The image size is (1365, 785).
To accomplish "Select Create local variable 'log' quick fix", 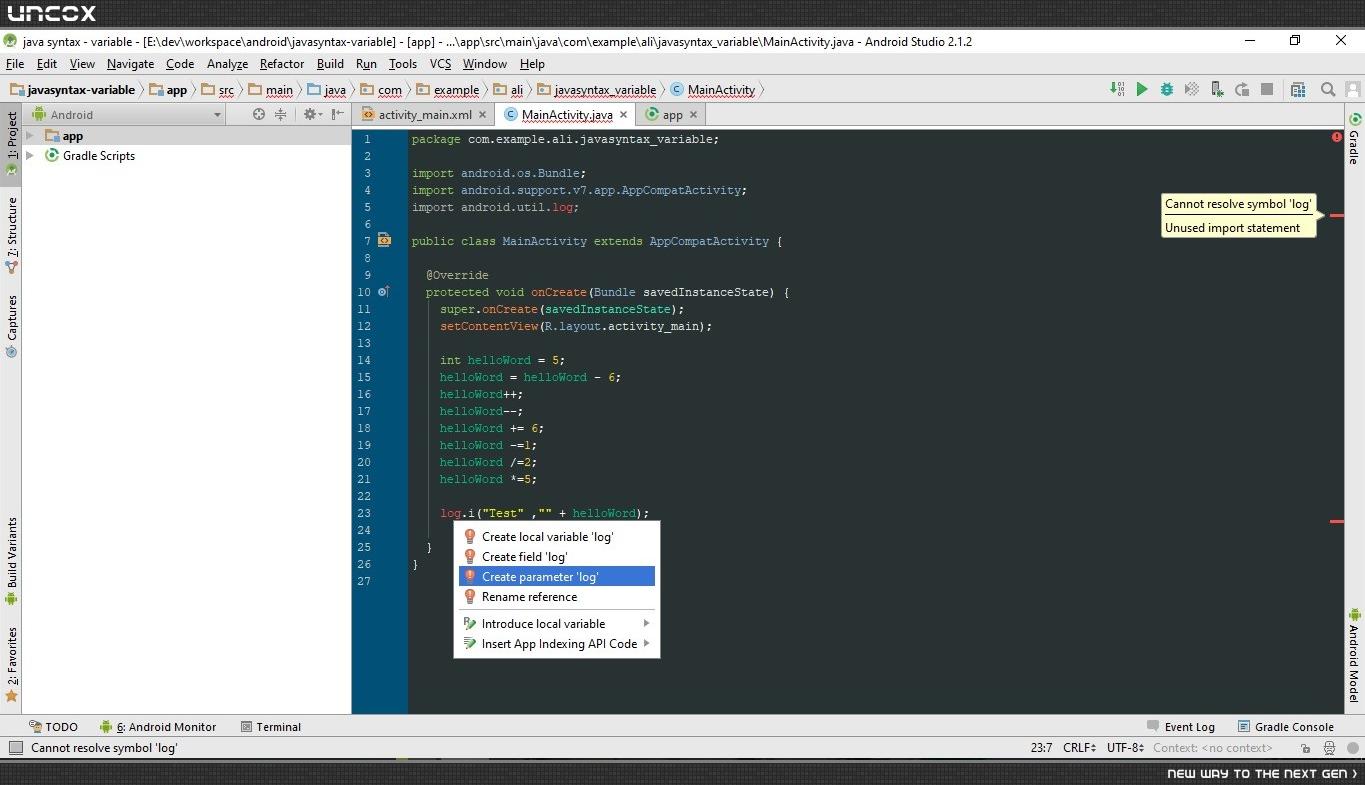I will tap(557, 537).
